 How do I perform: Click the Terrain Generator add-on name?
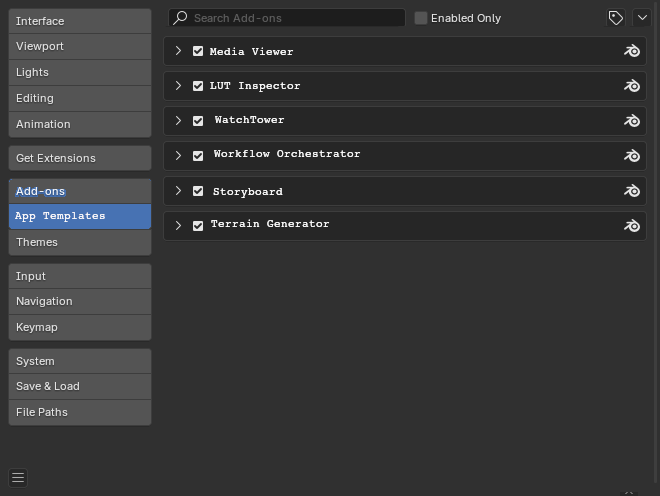click(x=270, y=224)
